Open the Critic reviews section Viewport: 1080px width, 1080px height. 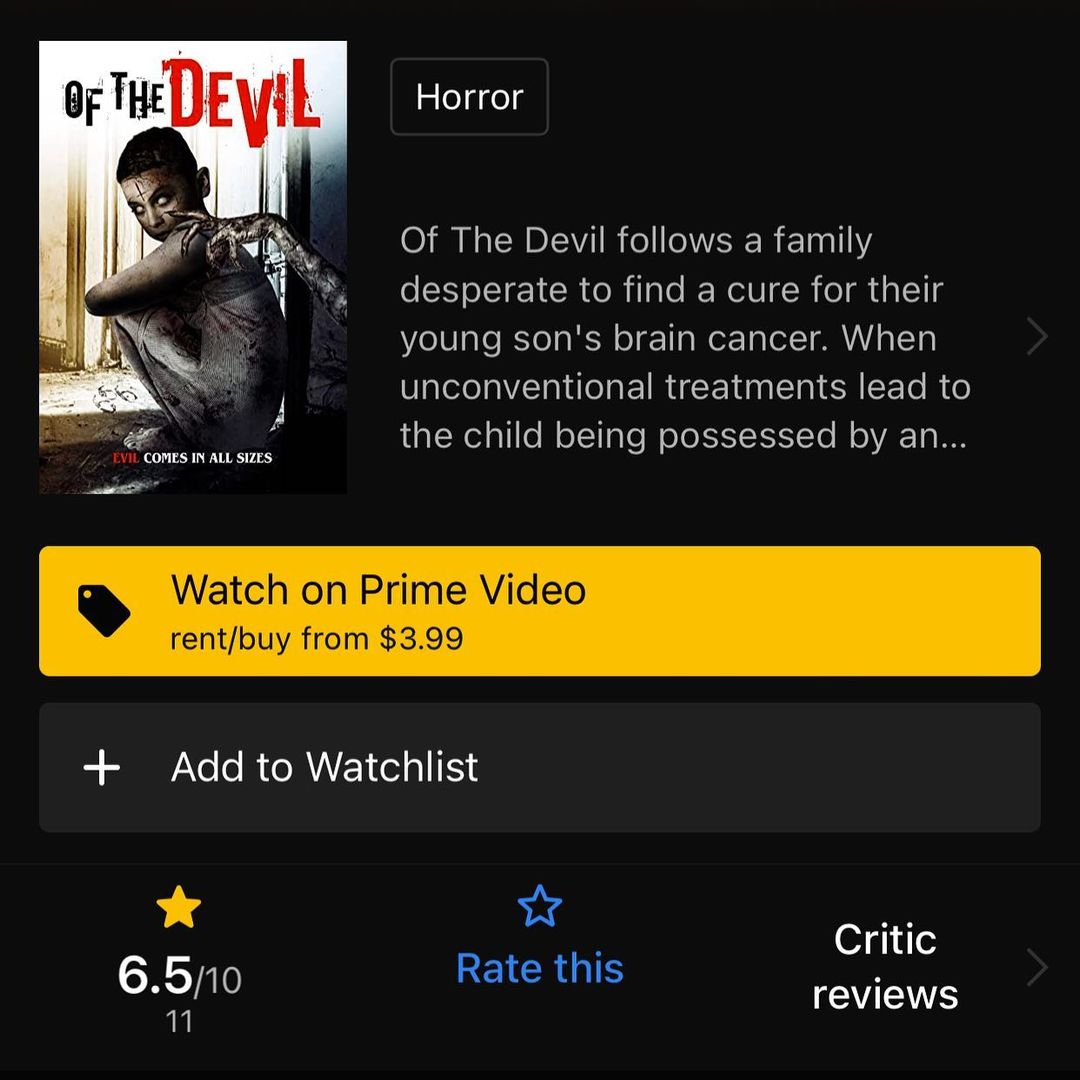[x=885, y=967]
